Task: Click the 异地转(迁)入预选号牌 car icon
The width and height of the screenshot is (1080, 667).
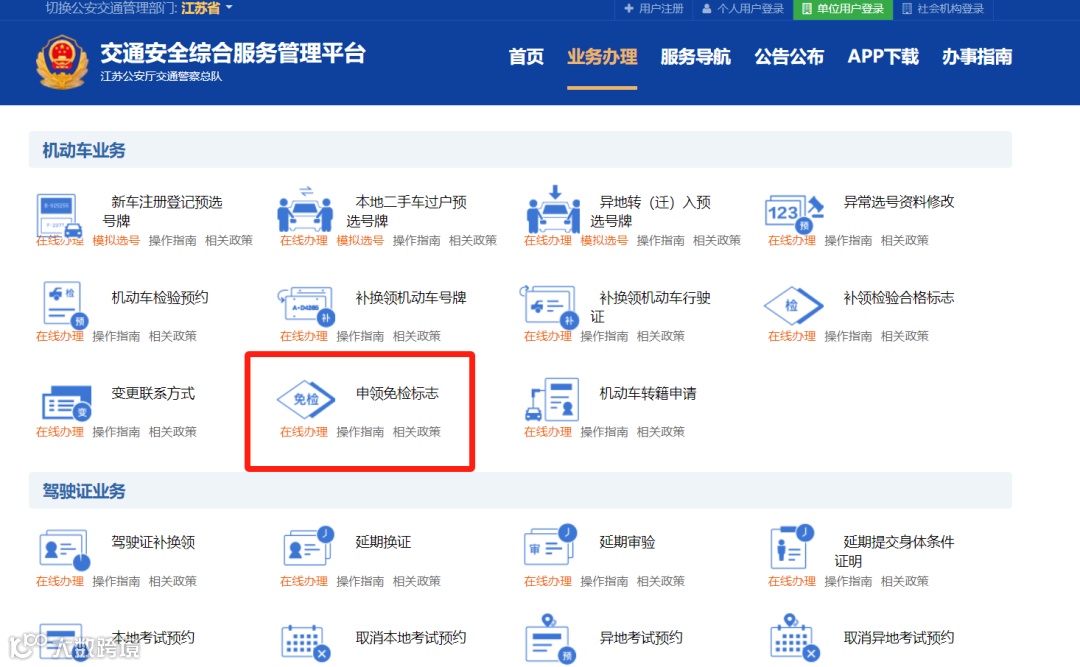Action: coord(554,209)
